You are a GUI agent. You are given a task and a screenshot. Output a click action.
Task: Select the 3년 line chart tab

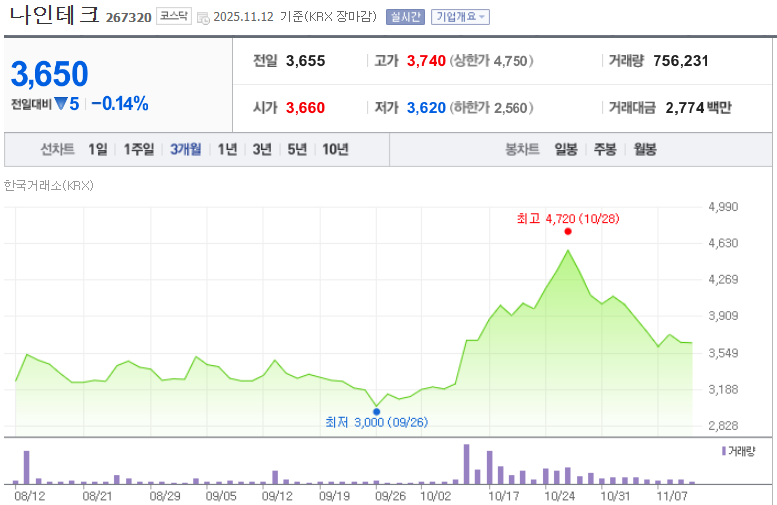(262, 149)
